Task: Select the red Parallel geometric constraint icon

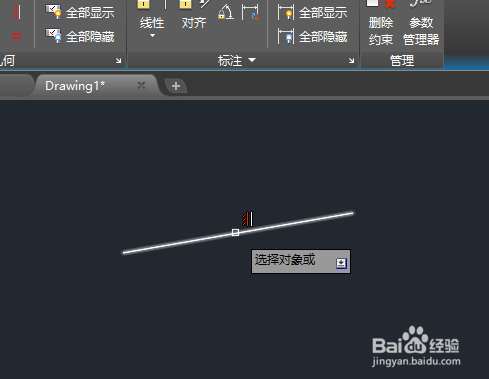Action: pos(16,12)
